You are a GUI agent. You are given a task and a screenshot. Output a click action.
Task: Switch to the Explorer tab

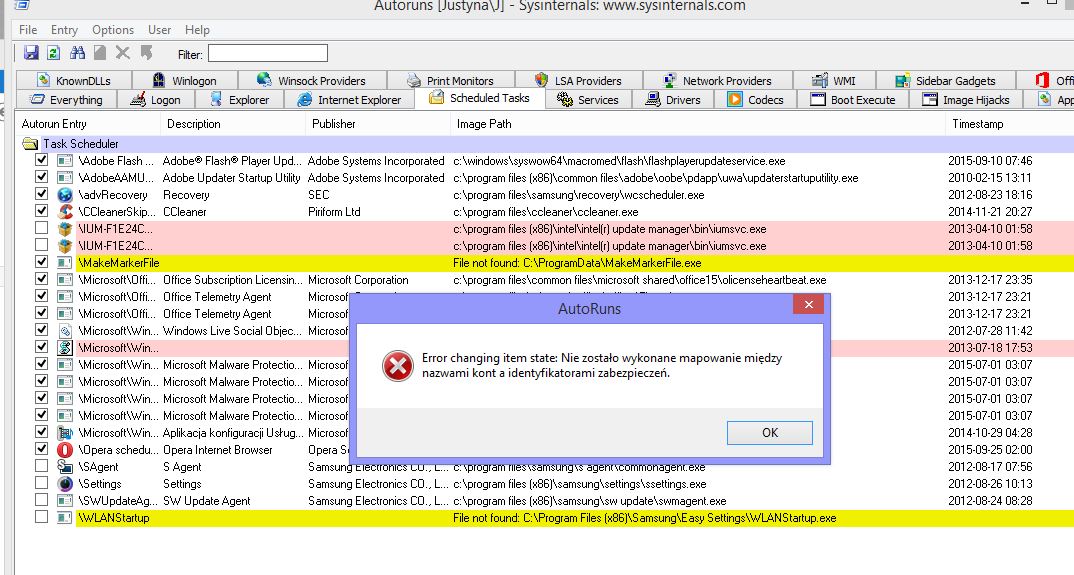pos(239,99)
